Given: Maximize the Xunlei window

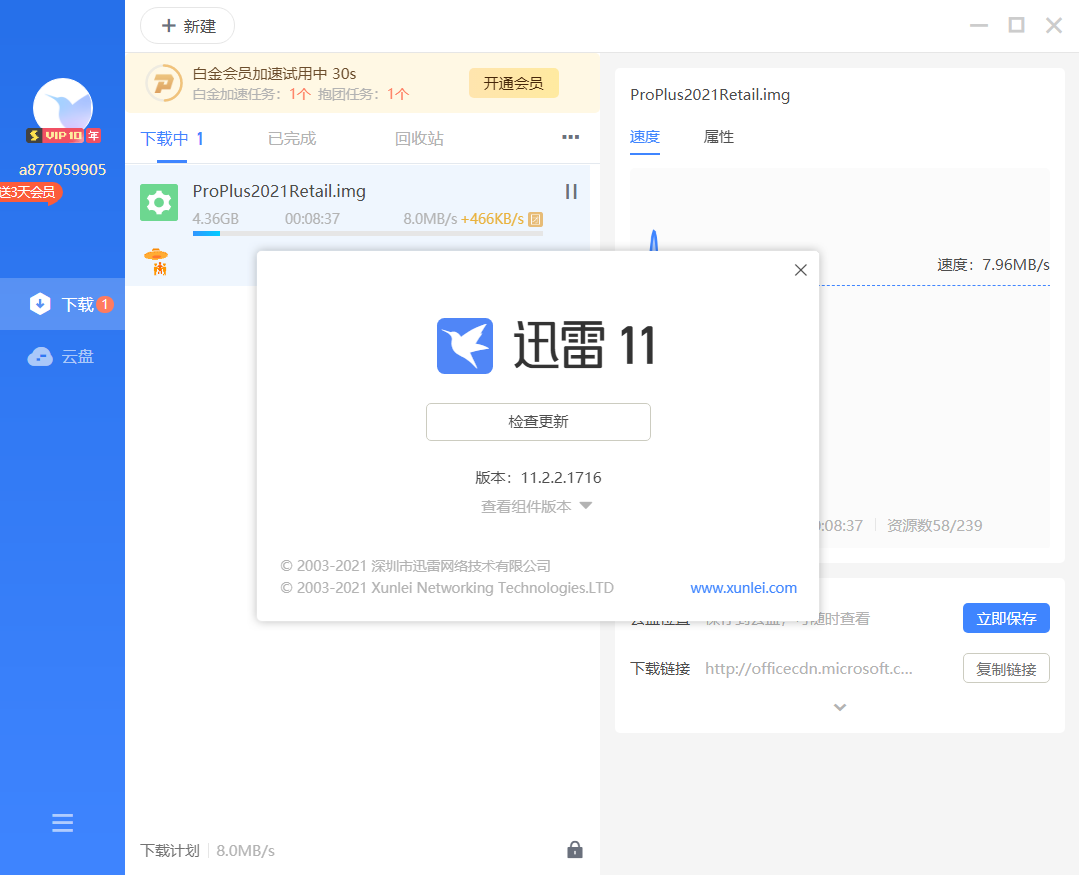Looking at the screenshot, I should click(x=1016, y=25).
